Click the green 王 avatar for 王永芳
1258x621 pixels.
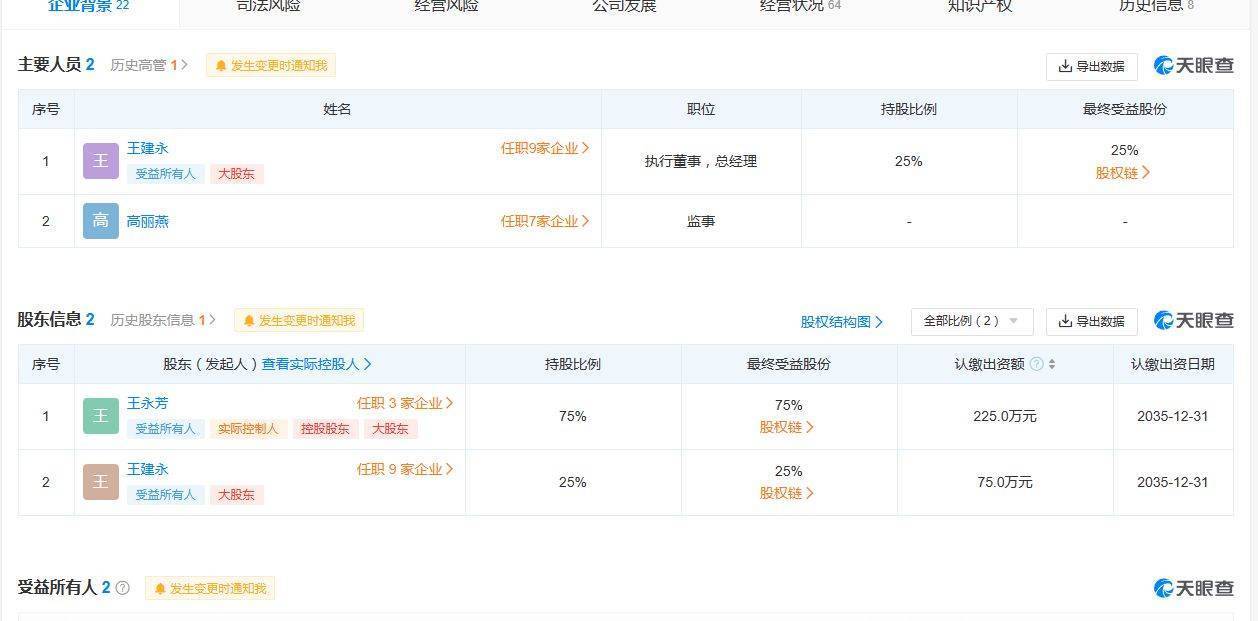[x=101, y=416]
